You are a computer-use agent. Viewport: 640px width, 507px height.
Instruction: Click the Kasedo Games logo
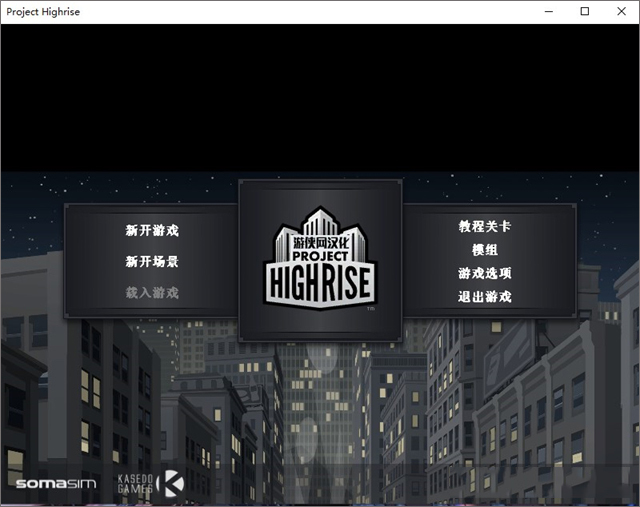(x=151, y=484)
